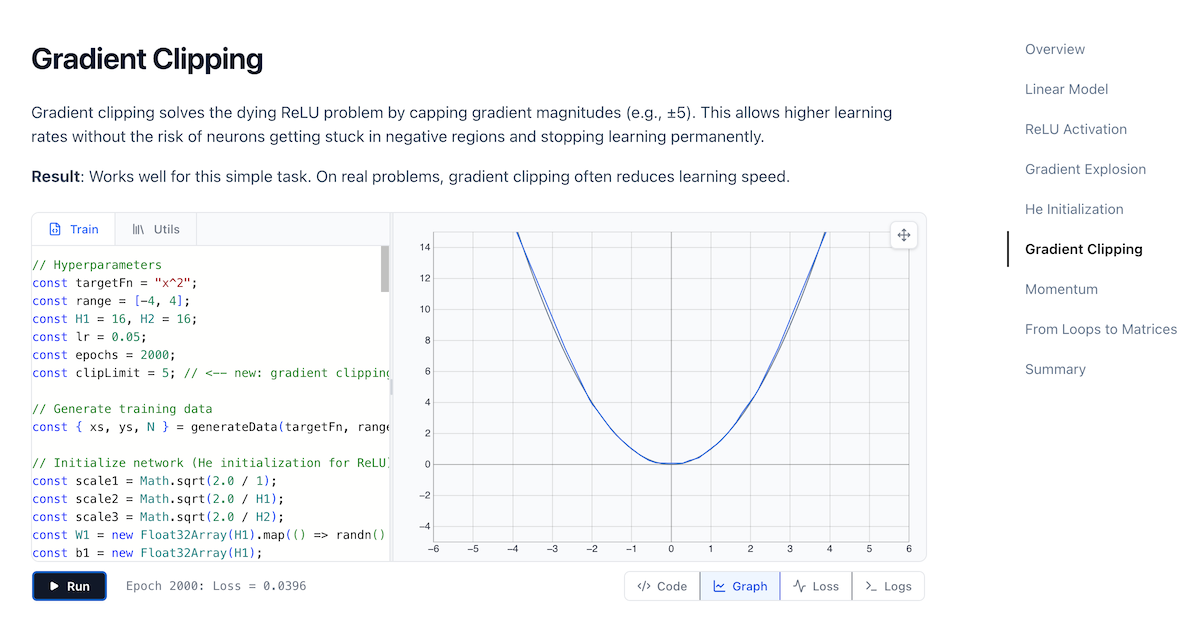Toggle the Loss view on

click(x=815, y=586)
